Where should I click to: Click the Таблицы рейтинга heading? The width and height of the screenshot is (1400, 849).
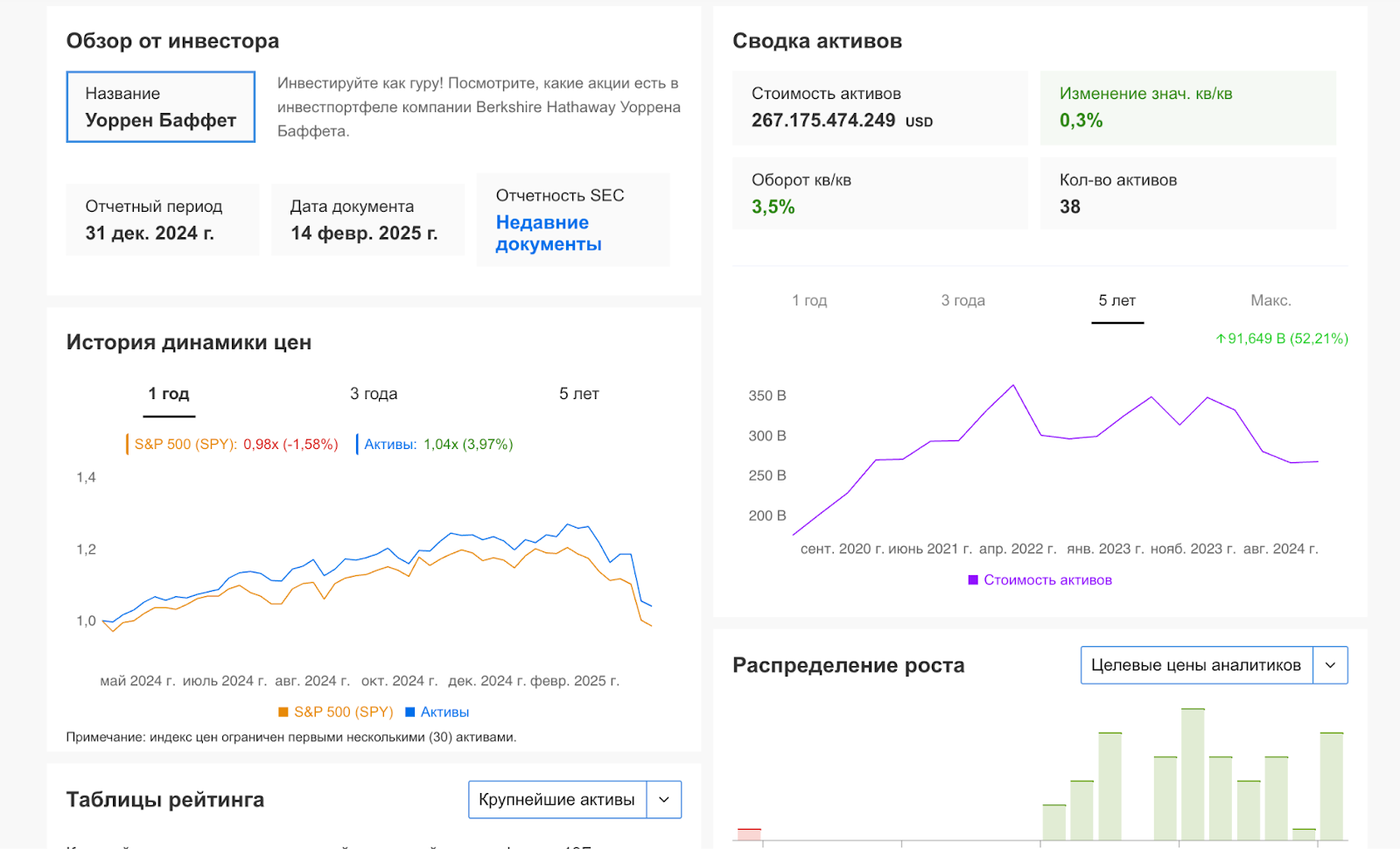[x=165, y=800]
